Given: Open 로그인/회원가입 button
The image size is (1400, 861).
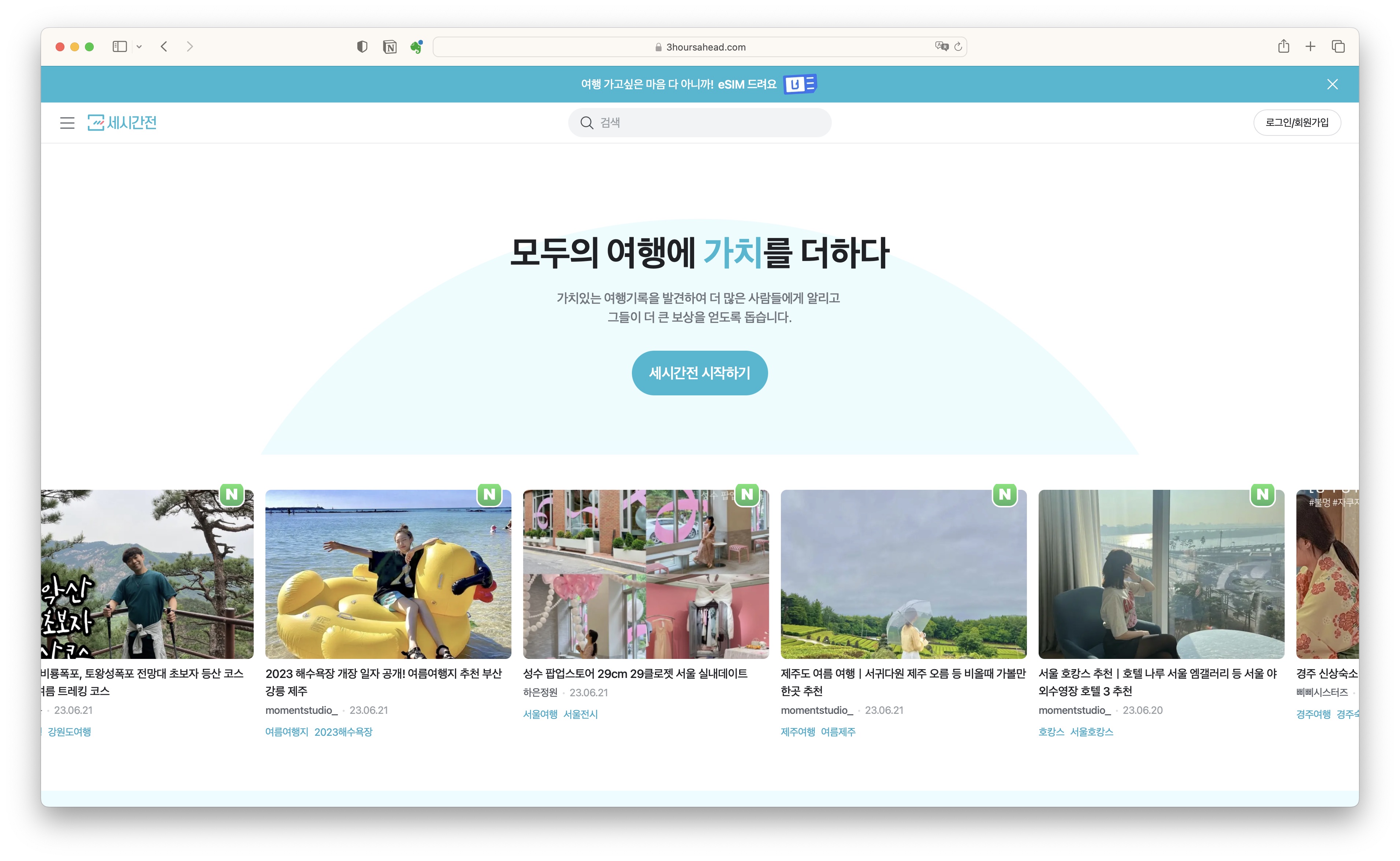Looking at the screenshot, I should click(1297, 122).
